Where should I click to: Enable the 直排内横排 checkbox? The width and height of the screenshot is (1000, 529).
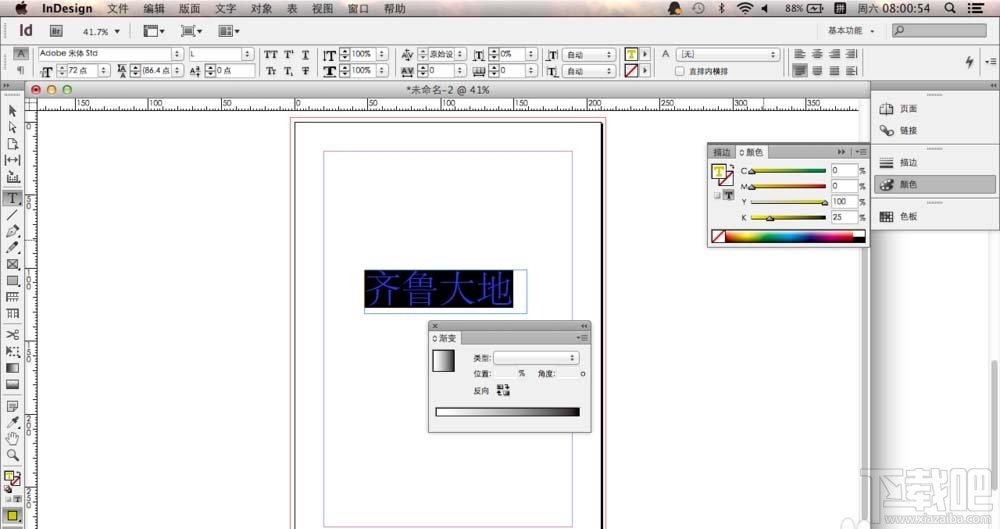[680, 71]
